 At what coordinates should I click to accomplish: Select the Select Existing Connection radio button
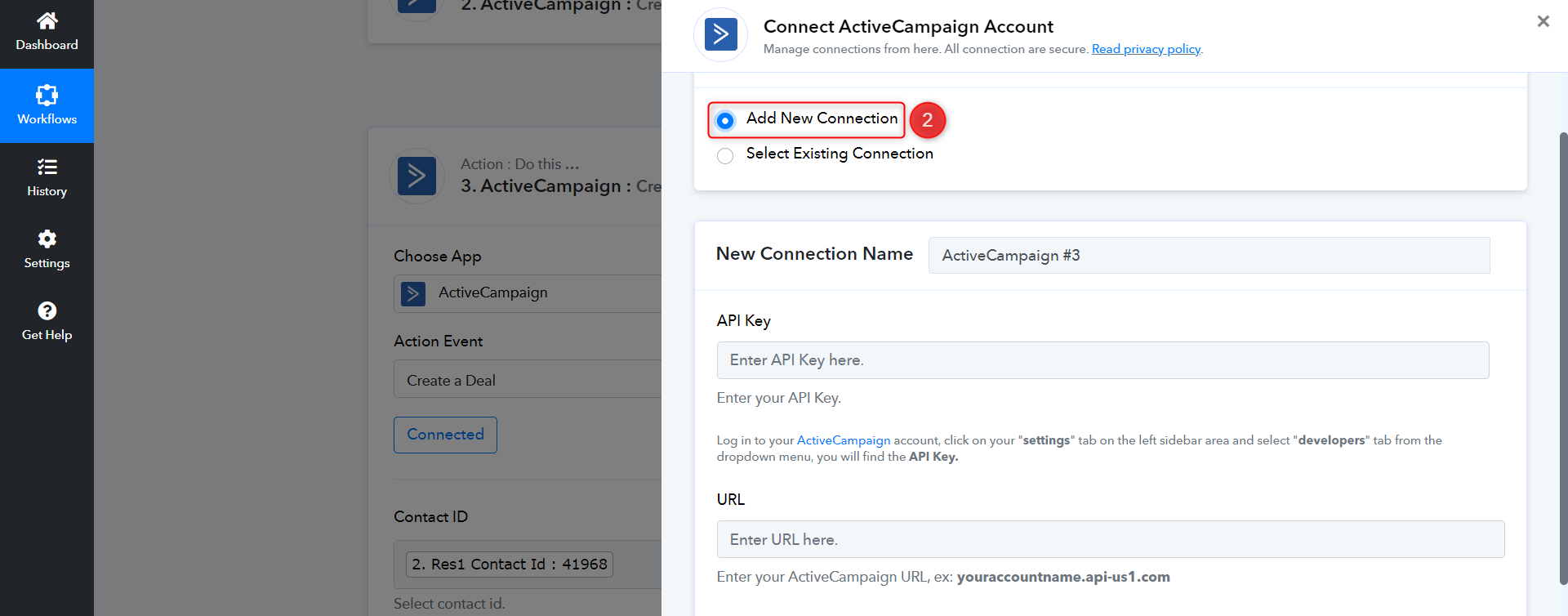(x=725, y=156)
